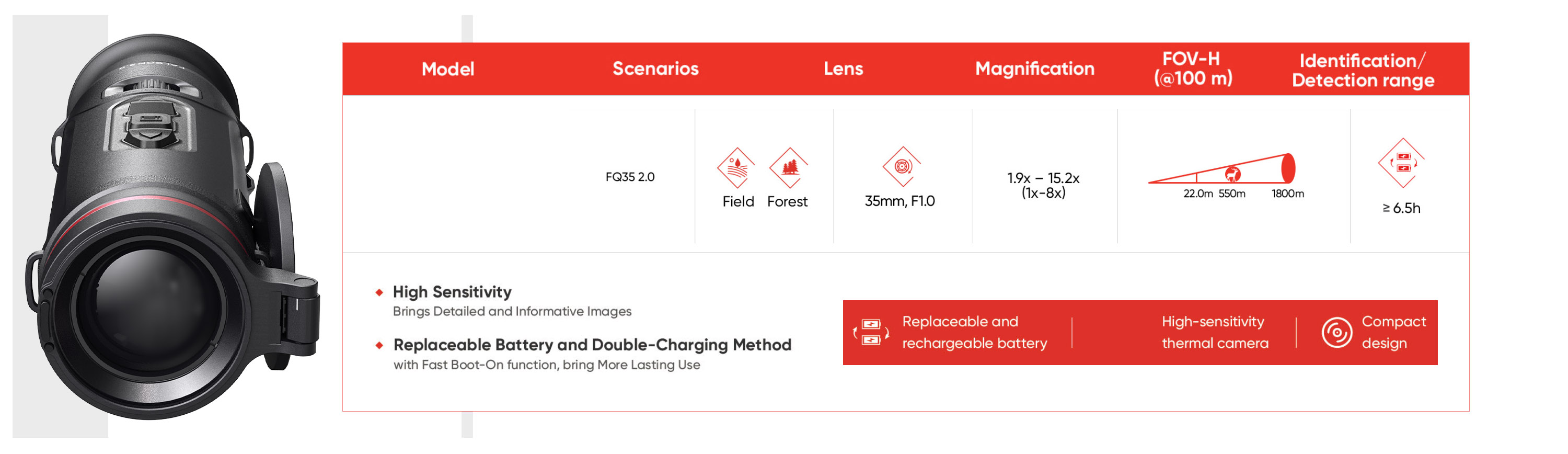Click the Forest scenario tree icon
The image size is (1568, 454).
[x=789, y=167]
